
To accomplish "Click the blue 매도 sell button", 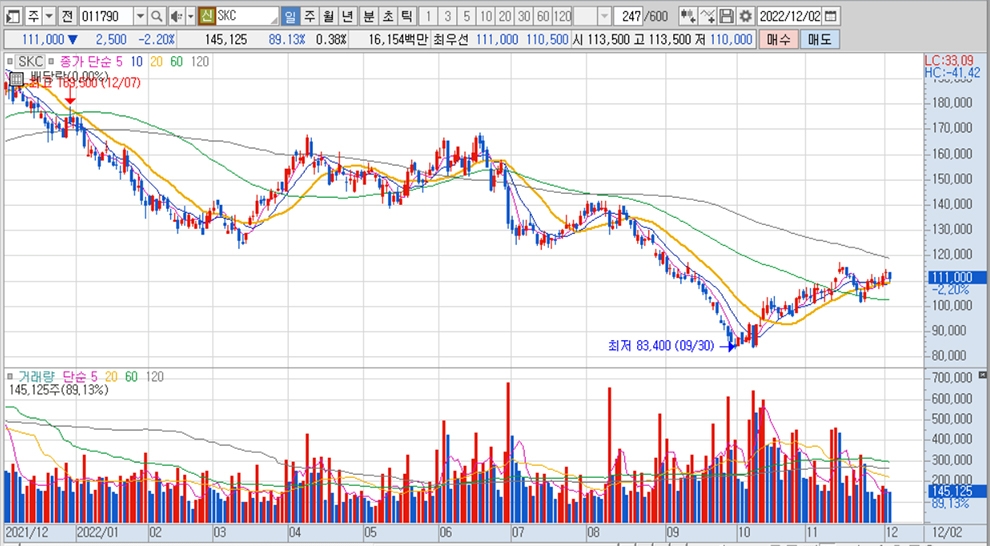I will click(x=819, y=39).
